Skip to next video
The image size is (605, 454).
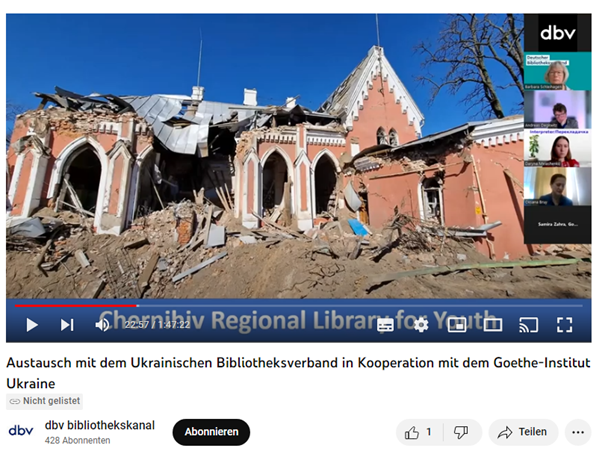click(x=67, y=325)
